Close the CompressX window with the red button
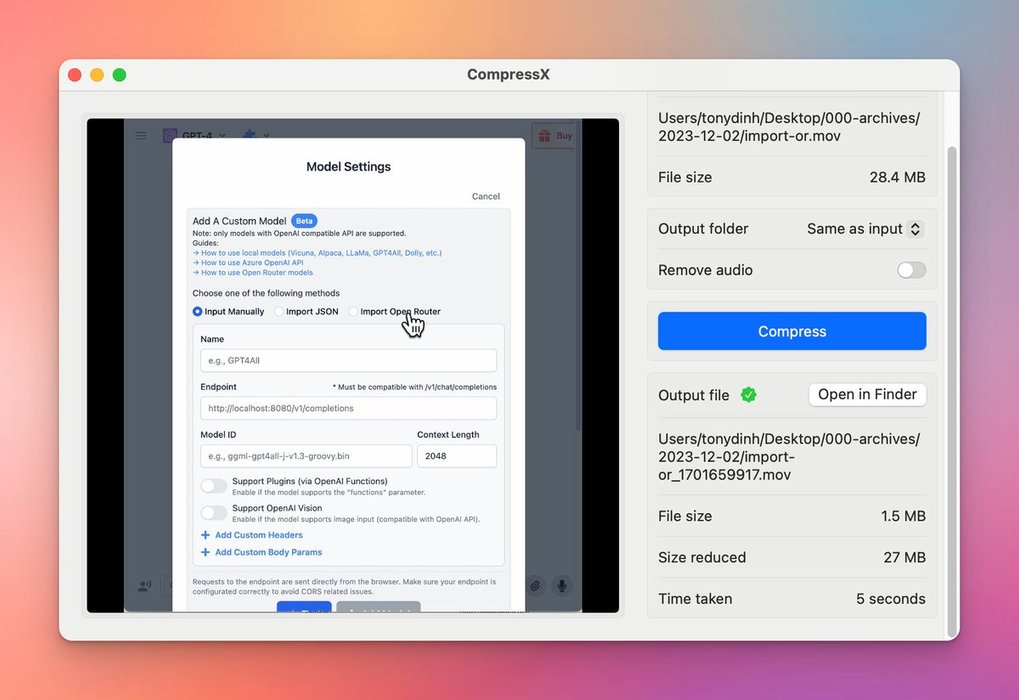Image resolution: width=1019 pixels, height=700 pixels. [x=75, y=75]
